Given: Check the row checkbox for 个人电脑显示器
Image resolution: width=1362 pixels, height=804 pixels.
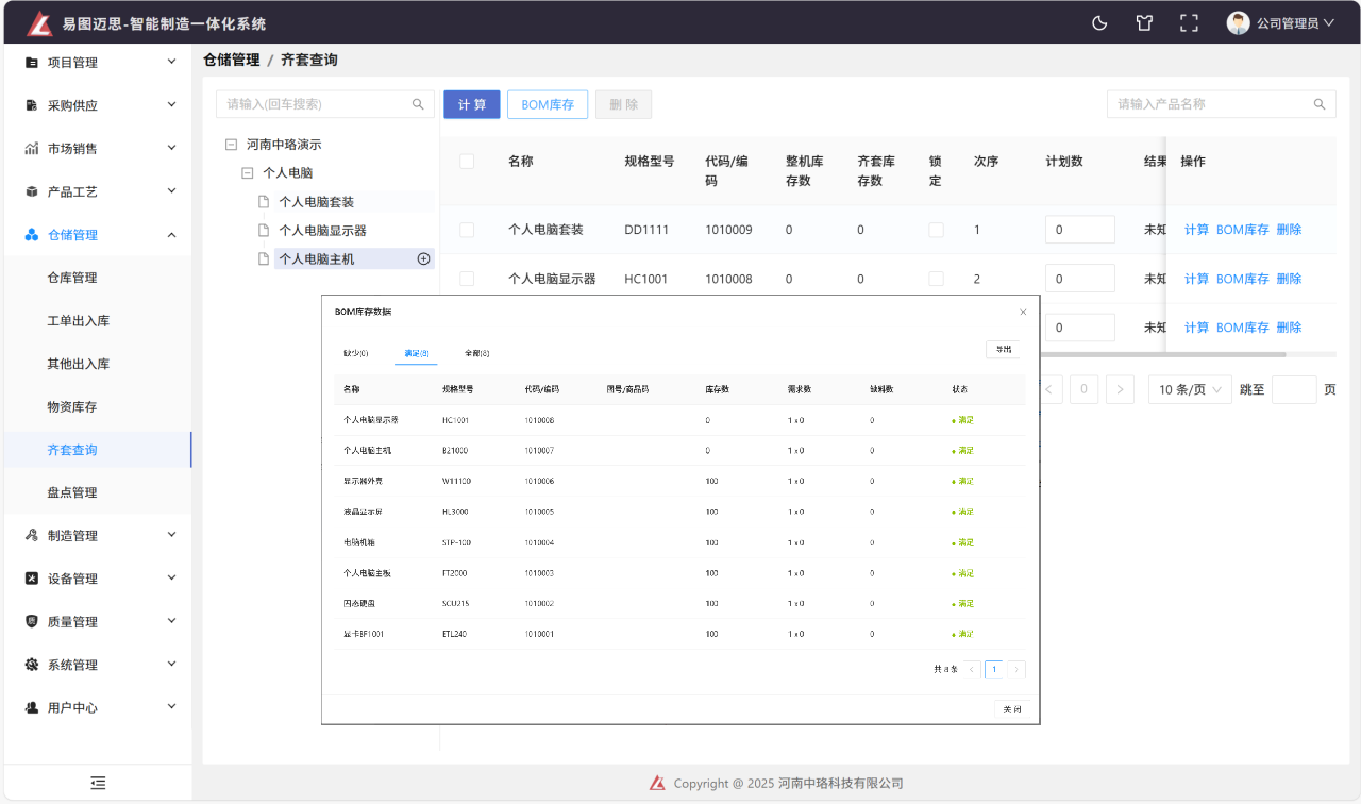Looking at the screenshot, I should click(466, 278).
